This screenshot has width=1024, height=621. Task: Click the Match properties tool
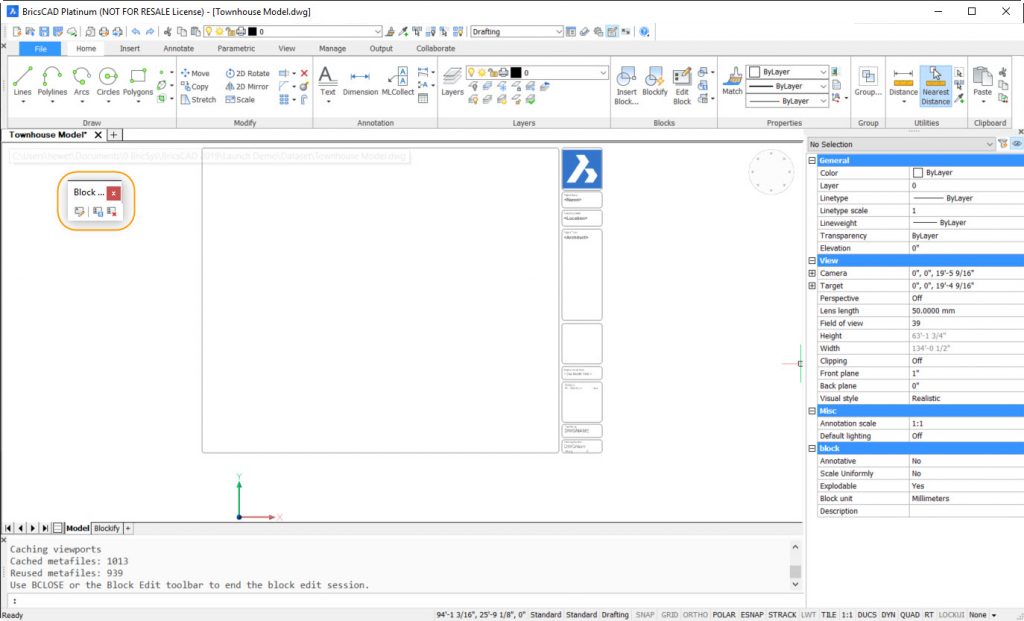click(732, 80)
